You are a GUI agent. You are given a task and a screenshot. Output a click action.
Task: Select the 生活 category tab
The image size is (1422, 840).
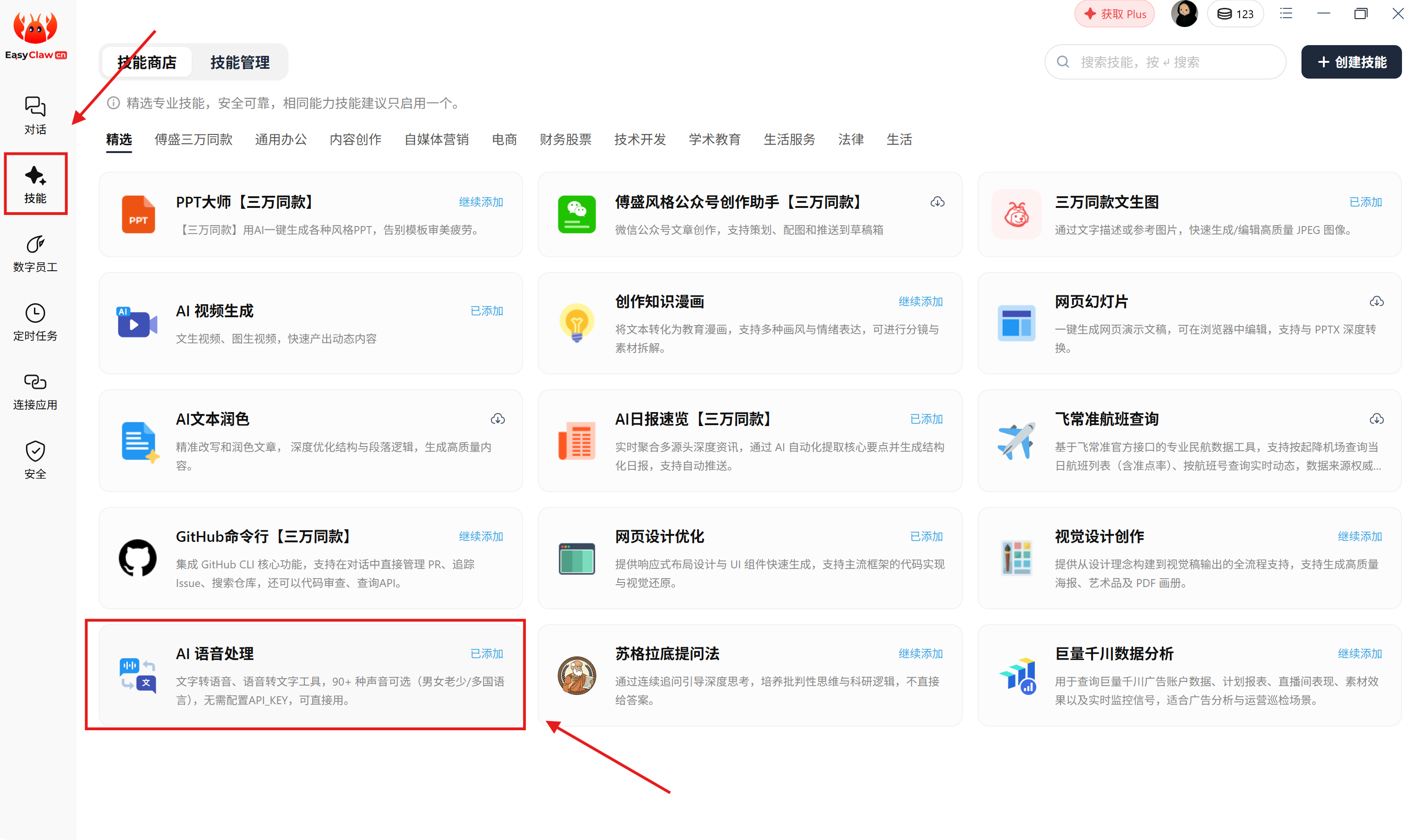(x=899, y=139)
